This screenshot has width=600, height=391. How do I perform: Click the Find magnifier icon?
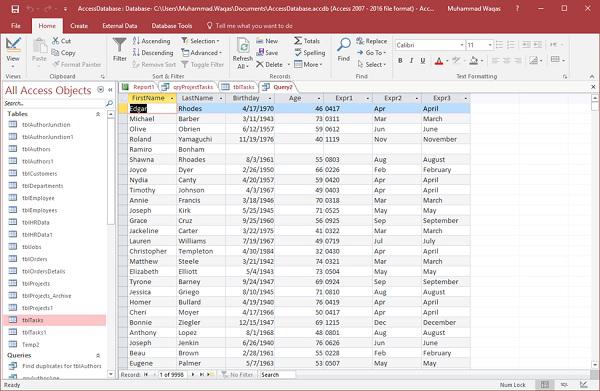pyautogui.click(x=344, y=45)
